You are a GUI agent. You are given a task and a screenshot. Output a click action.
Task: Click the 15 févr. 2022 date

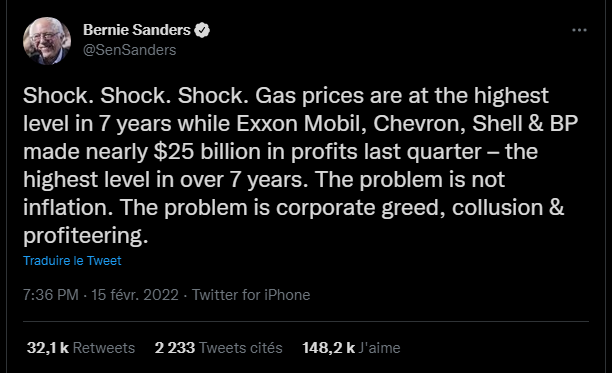coord(135,295)
